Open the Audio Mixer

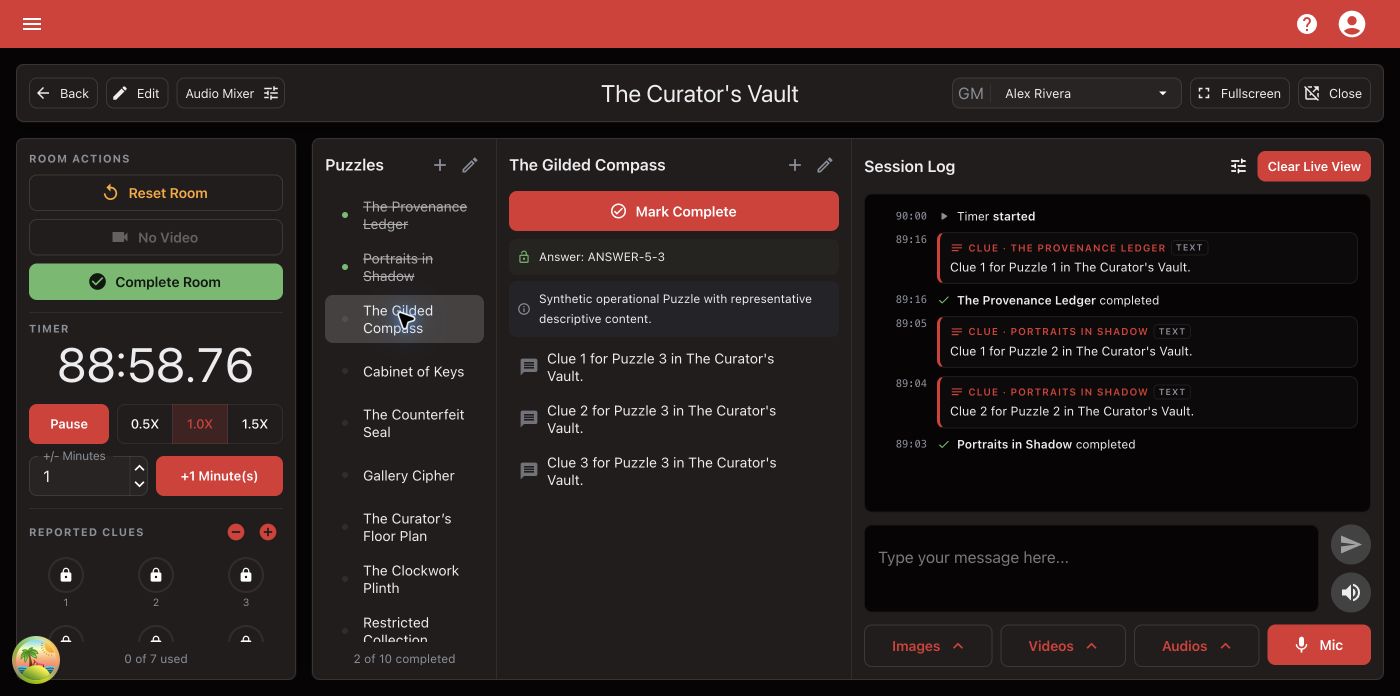click(x=231, y=93)
